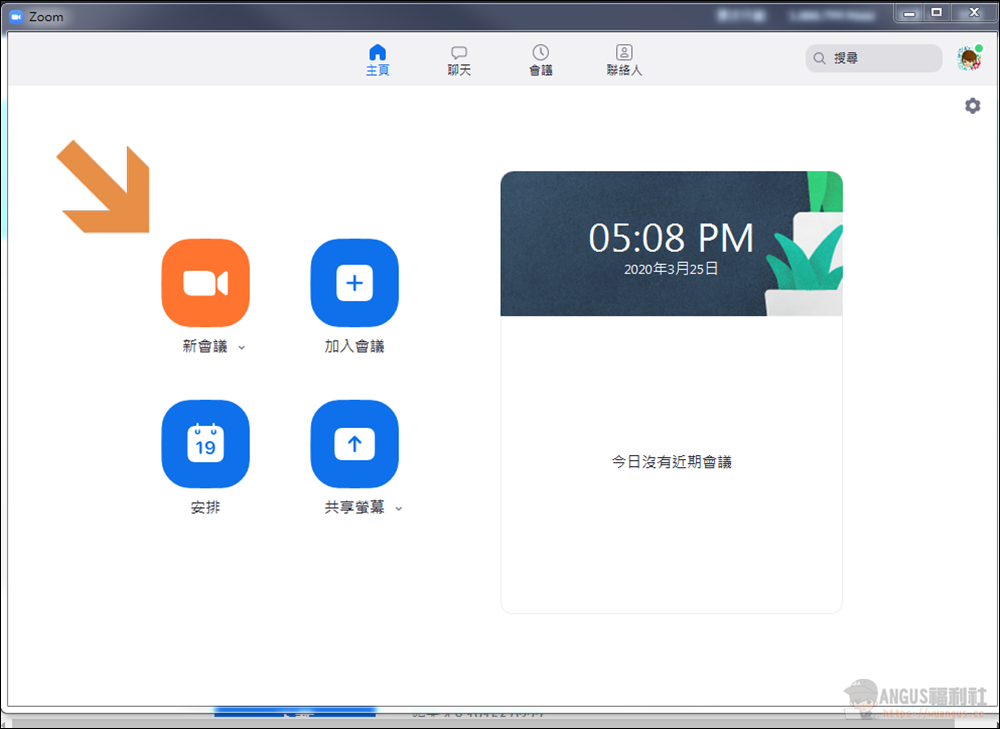Screen dimensions: 1000x729
Task: Switch to the 聯絡人 contacts tab
Action: 624,60
